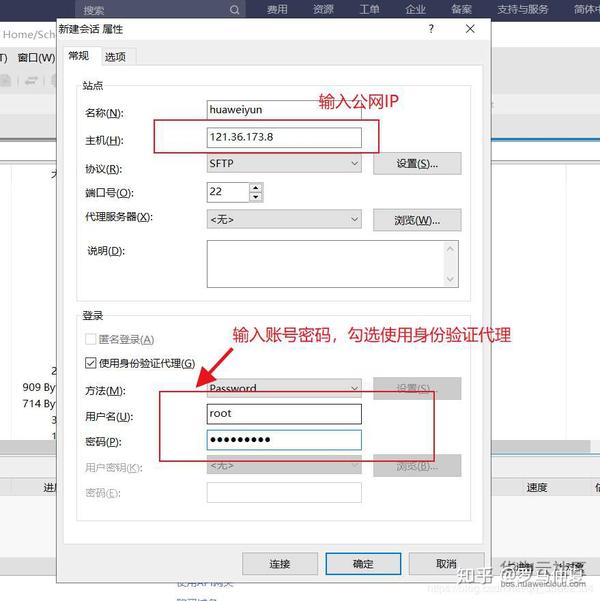This screenshot has height=601, width=600.
Task: Click the 浏览(W) proxy button
Action: coord(417,220)
